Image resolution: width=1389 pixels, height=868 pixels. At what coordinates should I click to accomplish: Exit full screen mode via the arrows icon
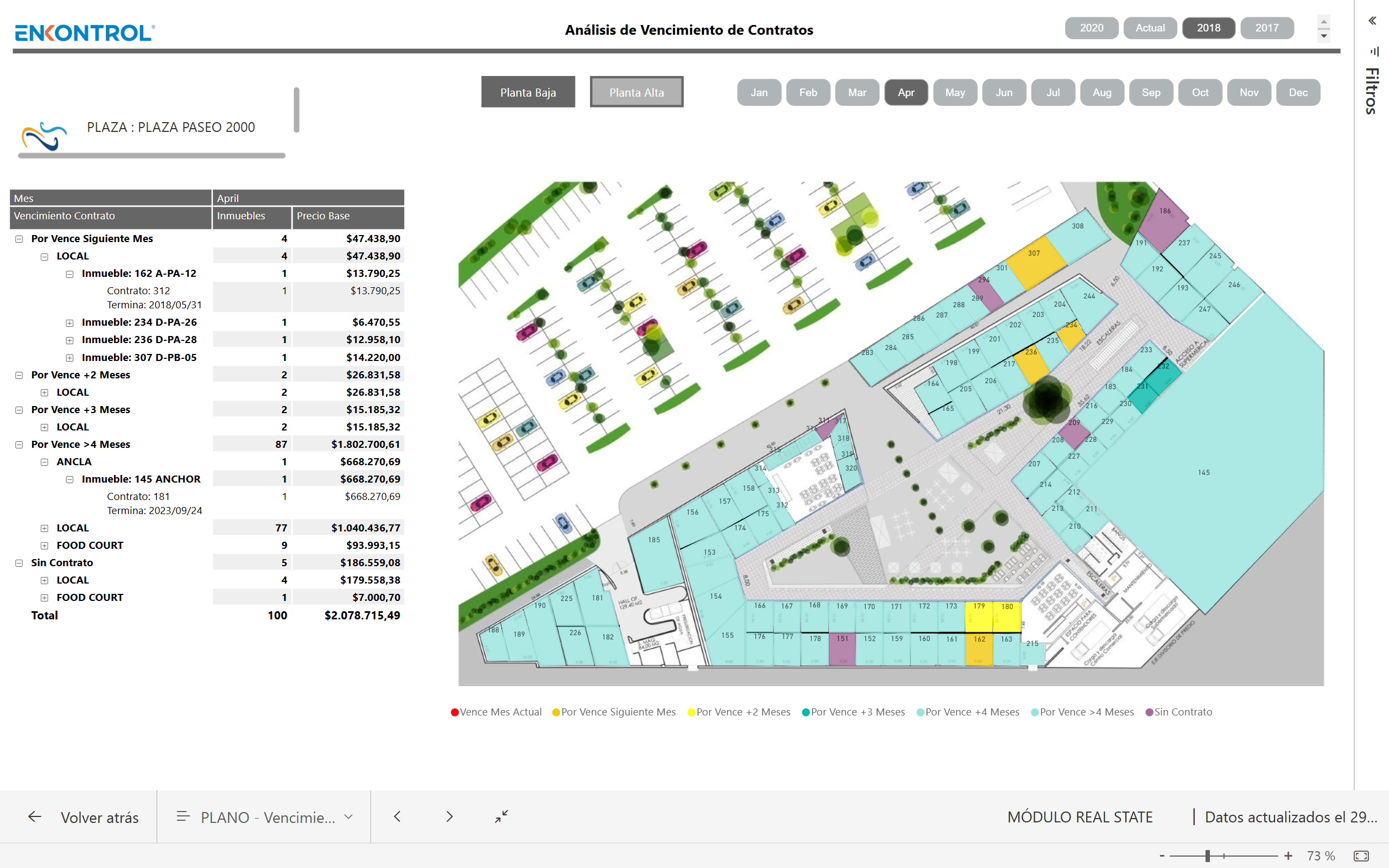[502, 816]
